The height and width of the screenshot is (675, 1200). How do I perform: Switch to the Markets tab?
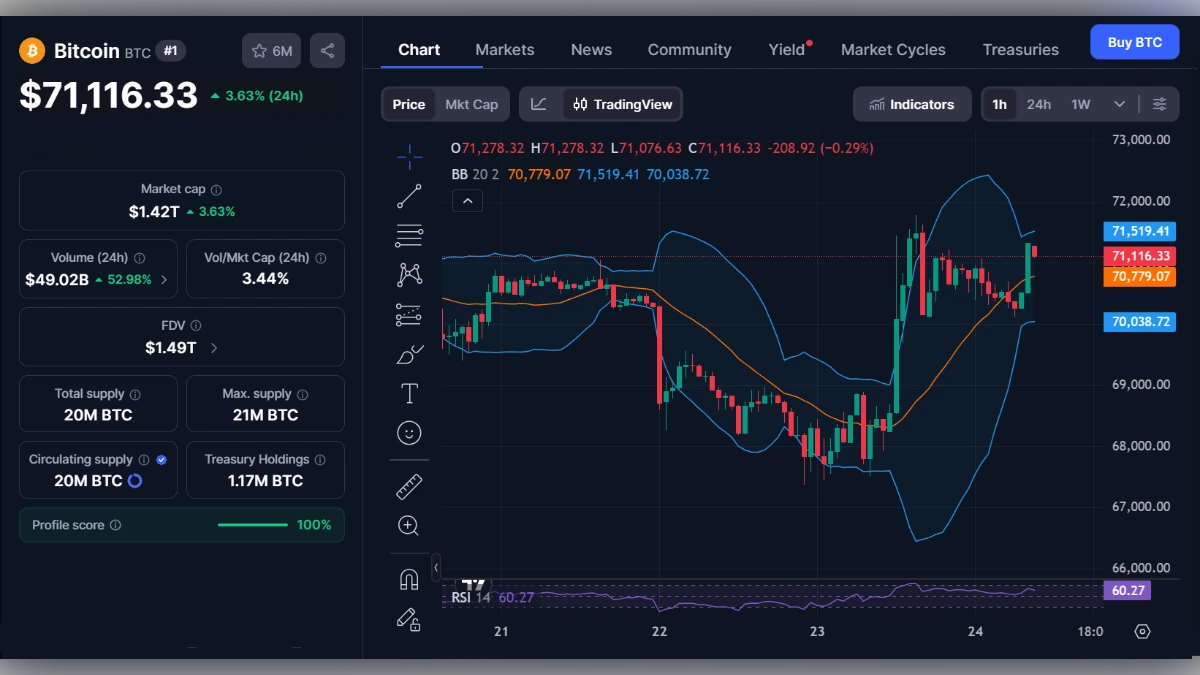[x=505, y=49]
